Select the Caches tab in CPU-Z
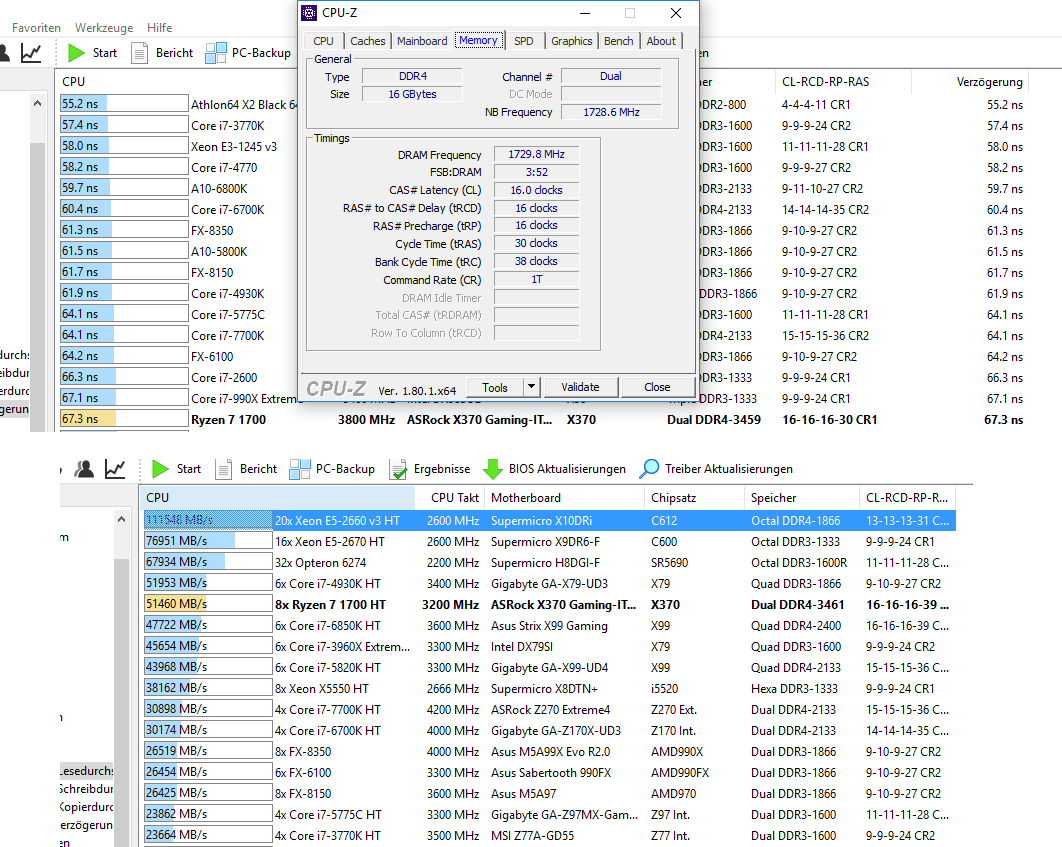 click(x=368, y=41)
